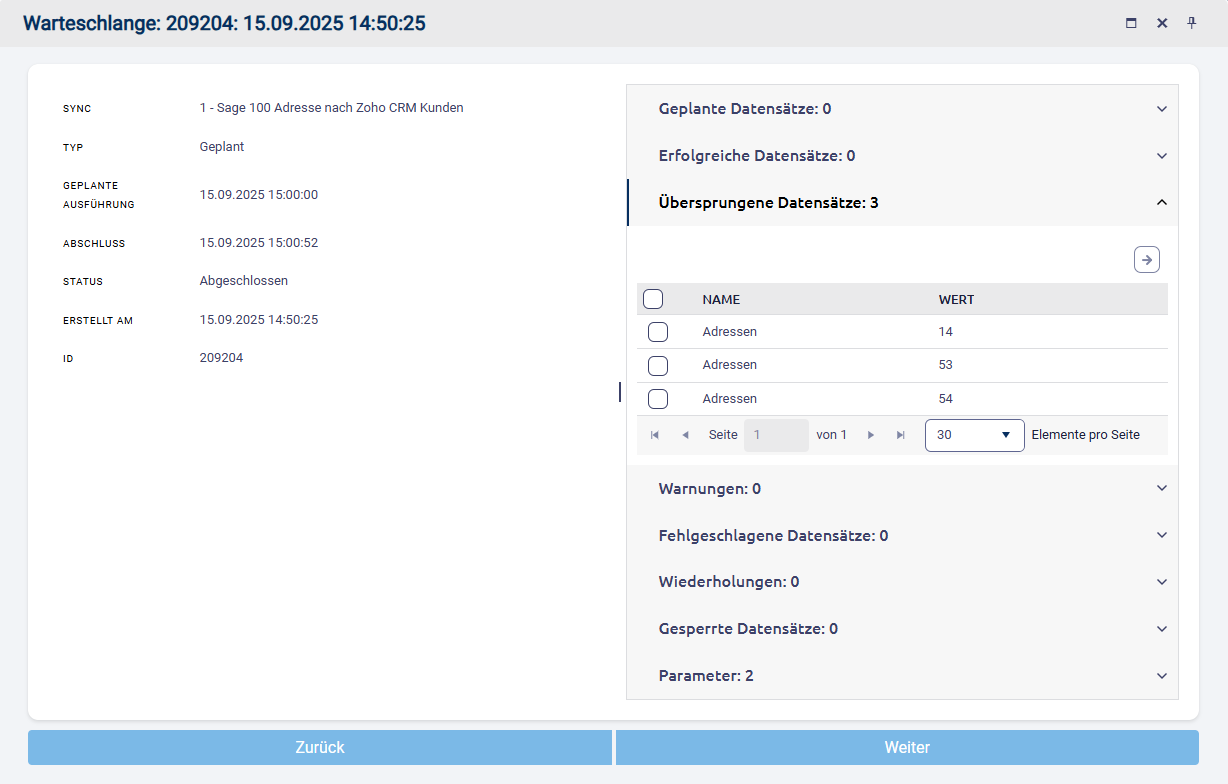1228x784 pixels.
Task: Jump to the last page of results
Action: [901, 435]
